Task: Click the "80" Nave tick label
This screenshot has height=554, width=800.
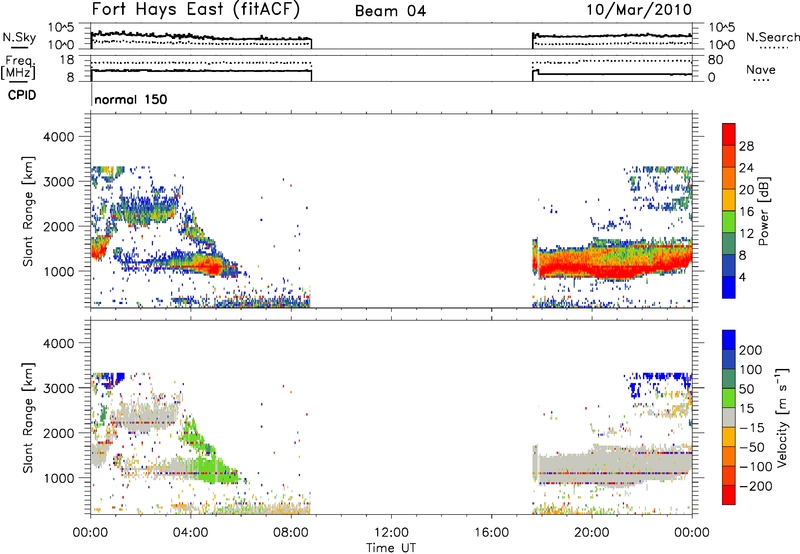Action: click(715, 60)
